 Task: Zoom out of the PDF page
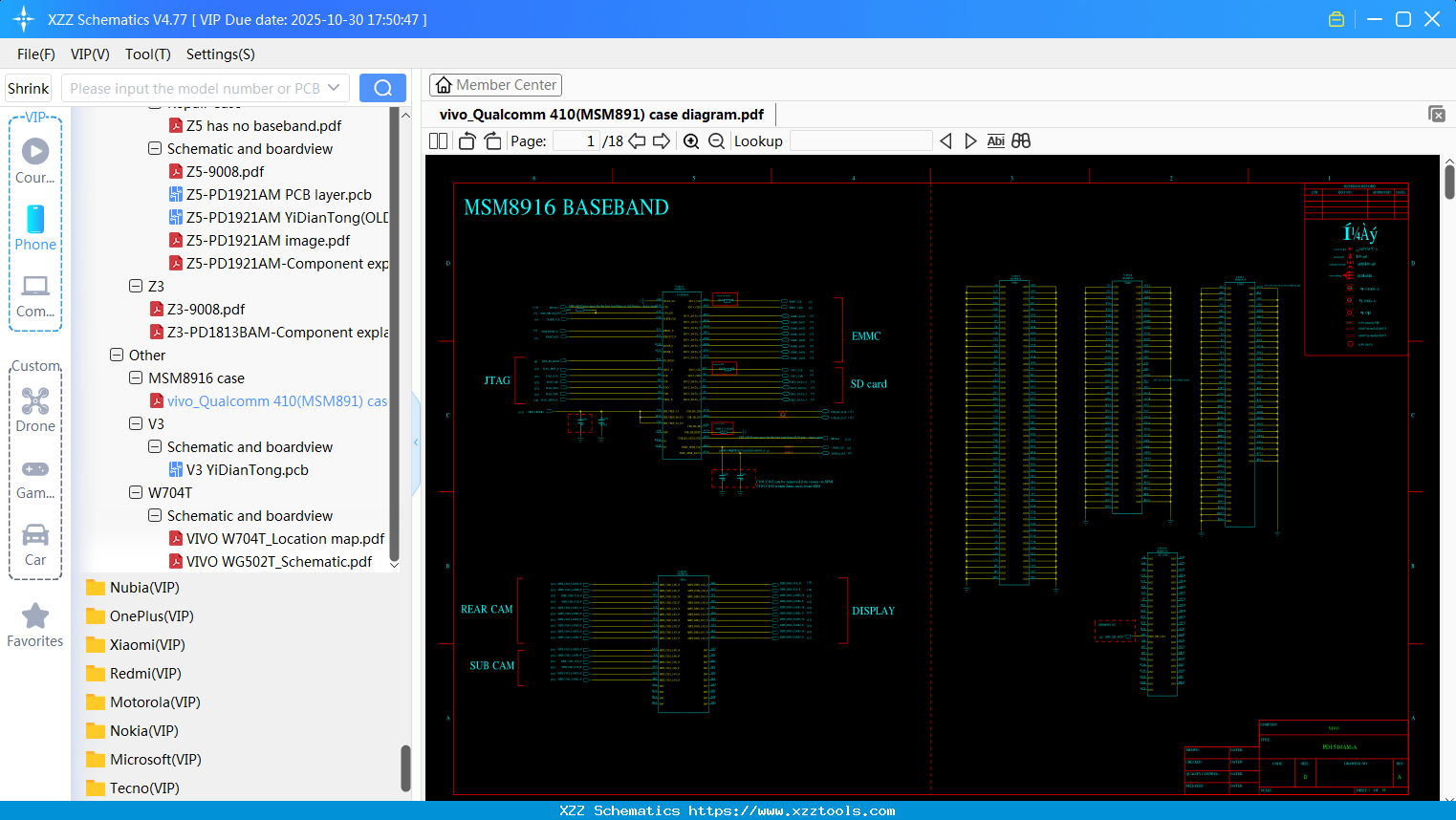(x=715, y=140)
